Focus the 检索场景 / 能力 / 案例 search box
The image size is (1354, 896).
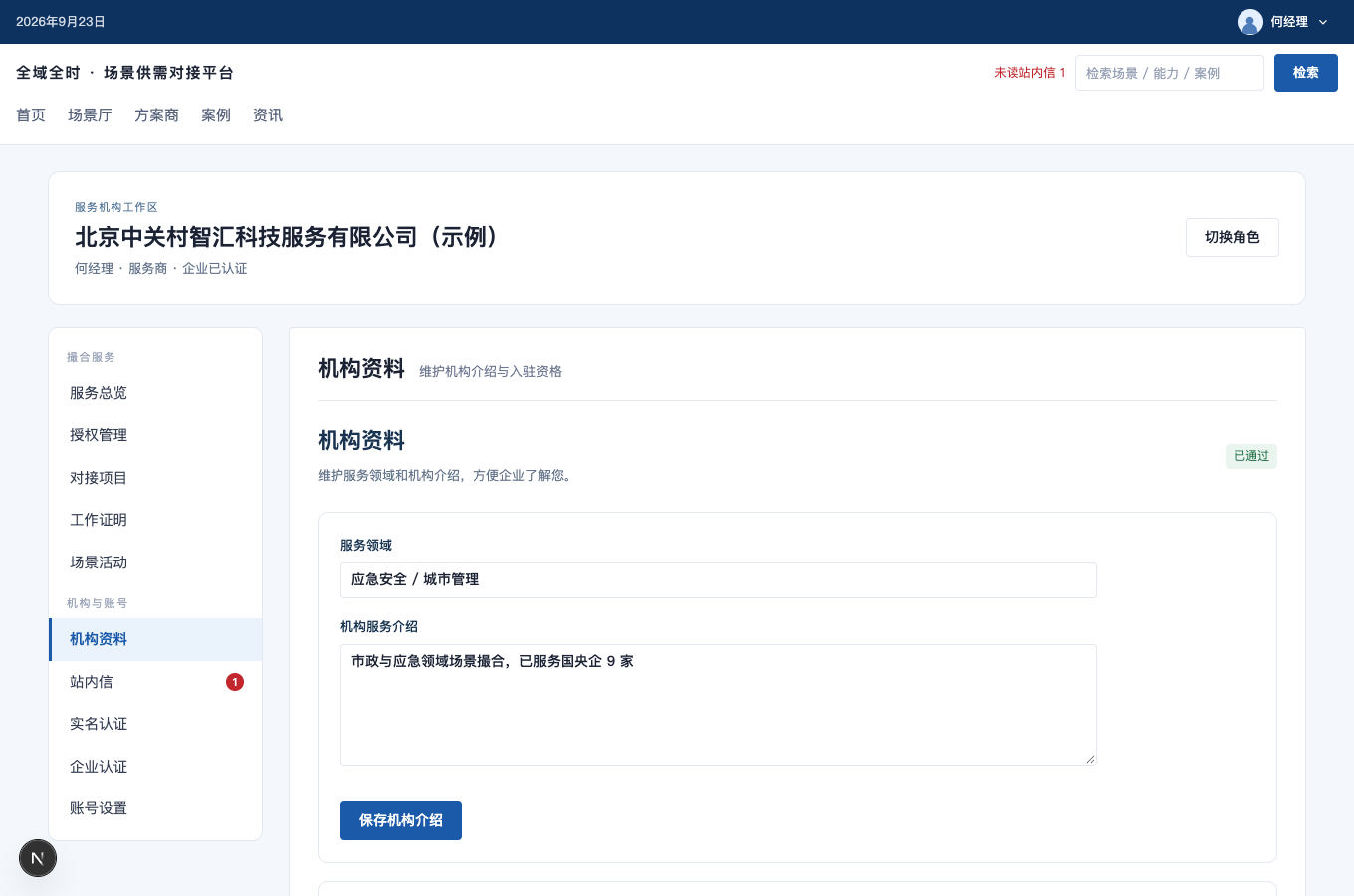[1170, 73]
